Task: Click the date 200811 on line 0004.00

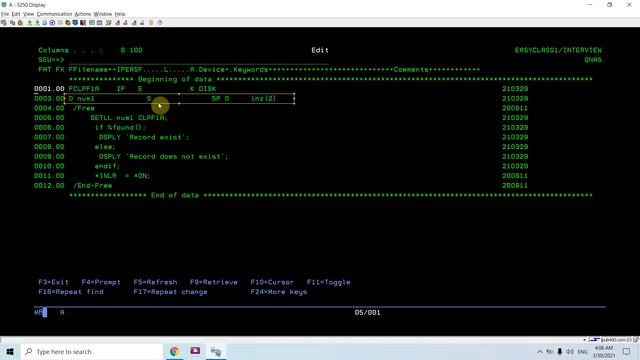Action: click(515, 108)
